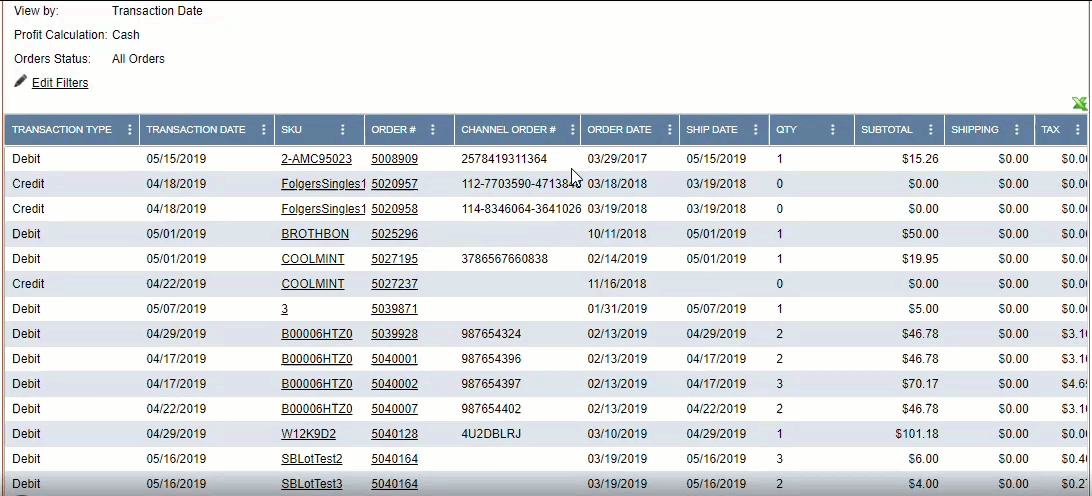Image resolution: width=1092 pixels, height=496 pixels.
Task: Sort by Shipping column header
Action: tap(974, 130)
